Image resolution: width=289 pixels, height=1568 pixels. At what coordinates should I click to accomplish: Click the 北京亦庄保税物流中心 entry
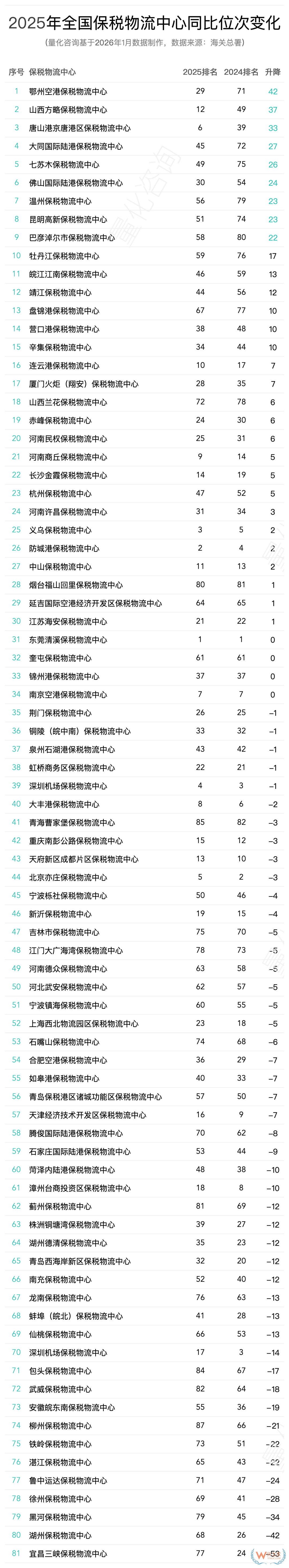tap(68, 877)
